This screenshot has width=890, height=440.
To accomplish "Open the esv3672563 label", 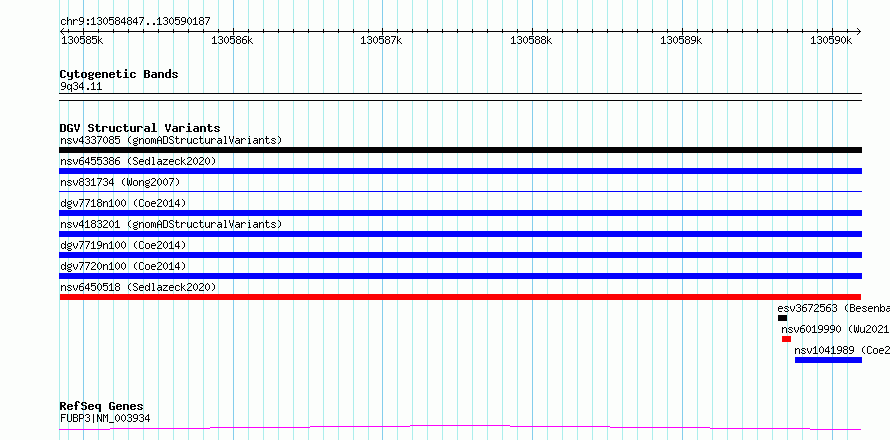I will point(833,308).
